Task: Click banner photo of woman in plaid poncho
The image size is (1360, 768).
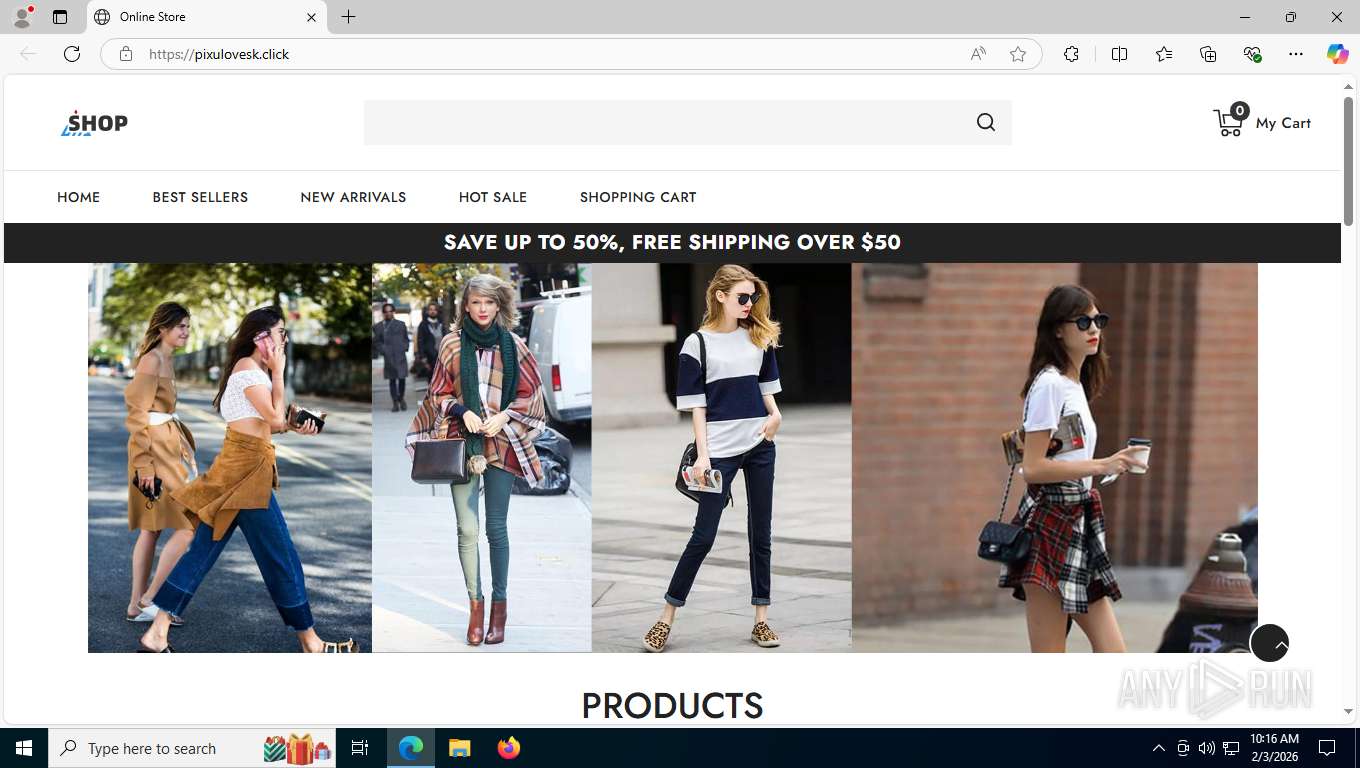Action: [x=482, y=458]
